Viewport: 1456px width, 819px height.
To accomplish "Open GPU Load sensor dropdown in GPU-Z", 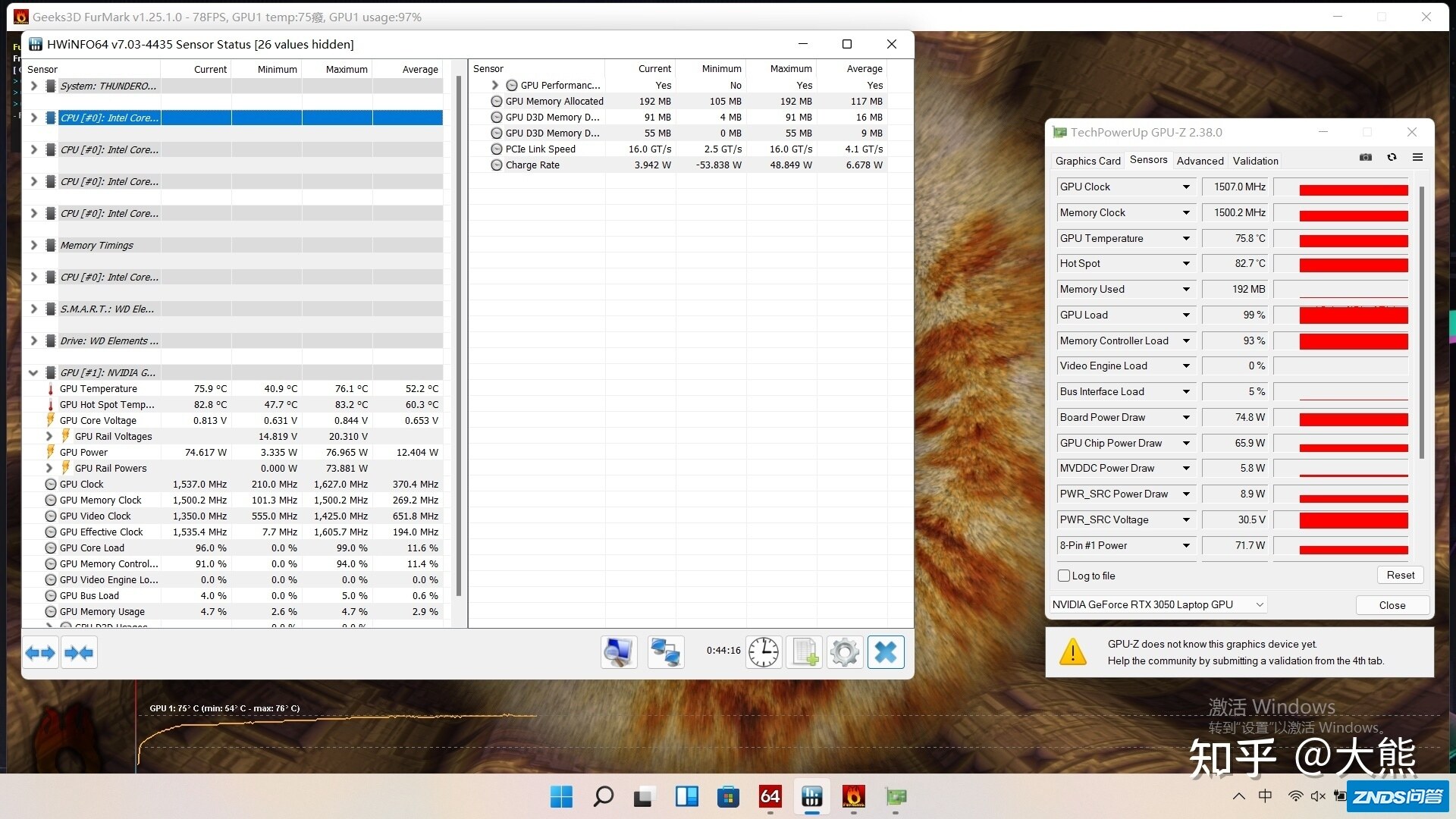I will click(x=1186, y=315).
